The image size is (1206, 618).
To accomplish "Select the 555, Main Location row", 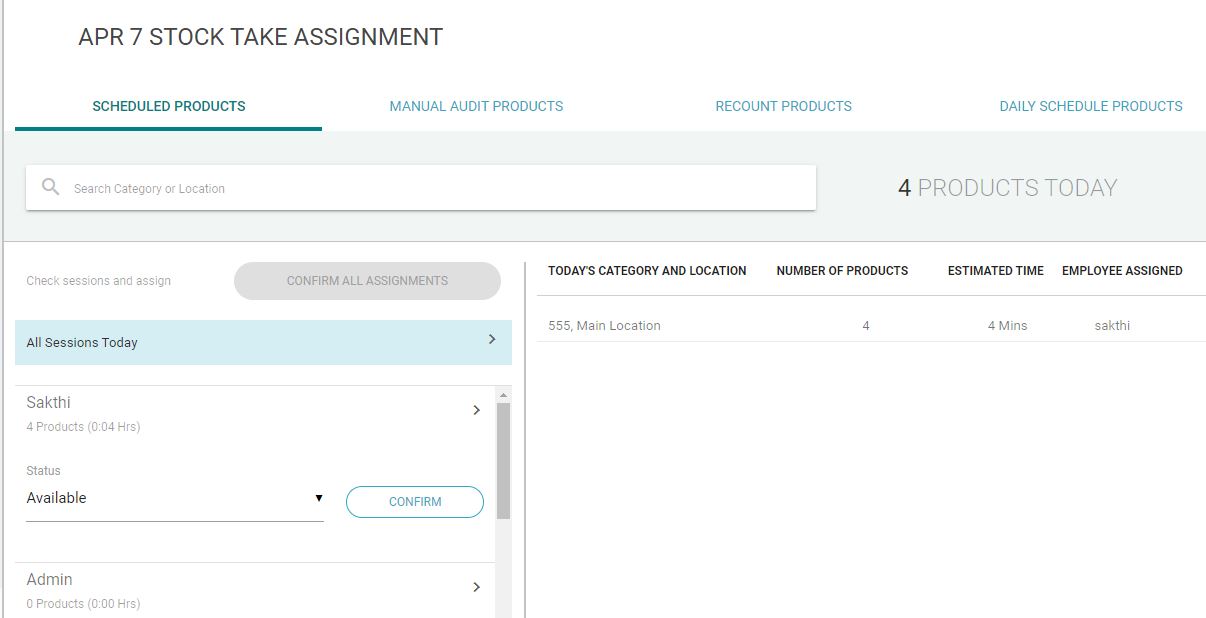I will tap(604, 326).
